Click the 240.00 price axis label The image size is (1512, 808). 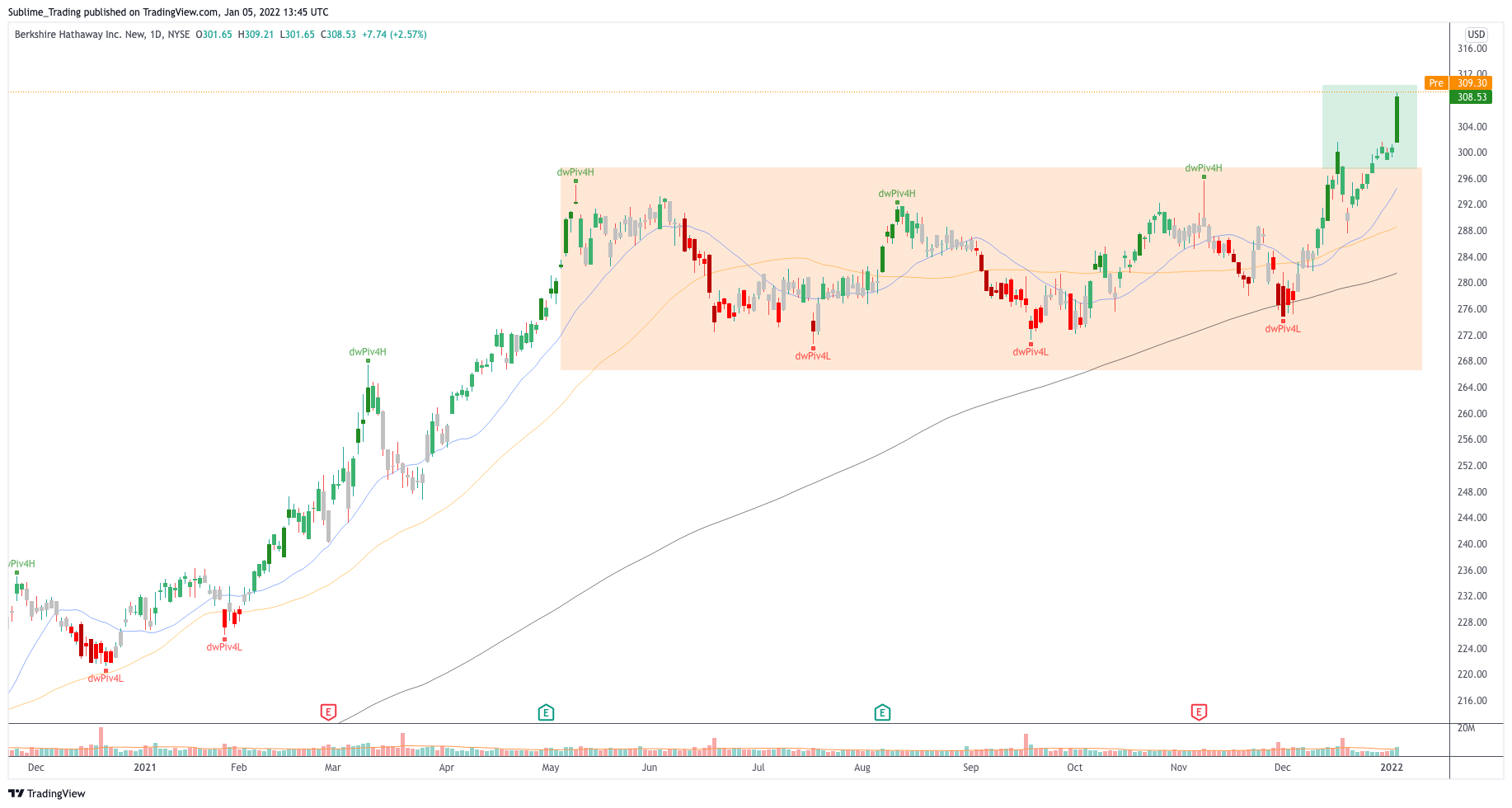pos(1472,544)
